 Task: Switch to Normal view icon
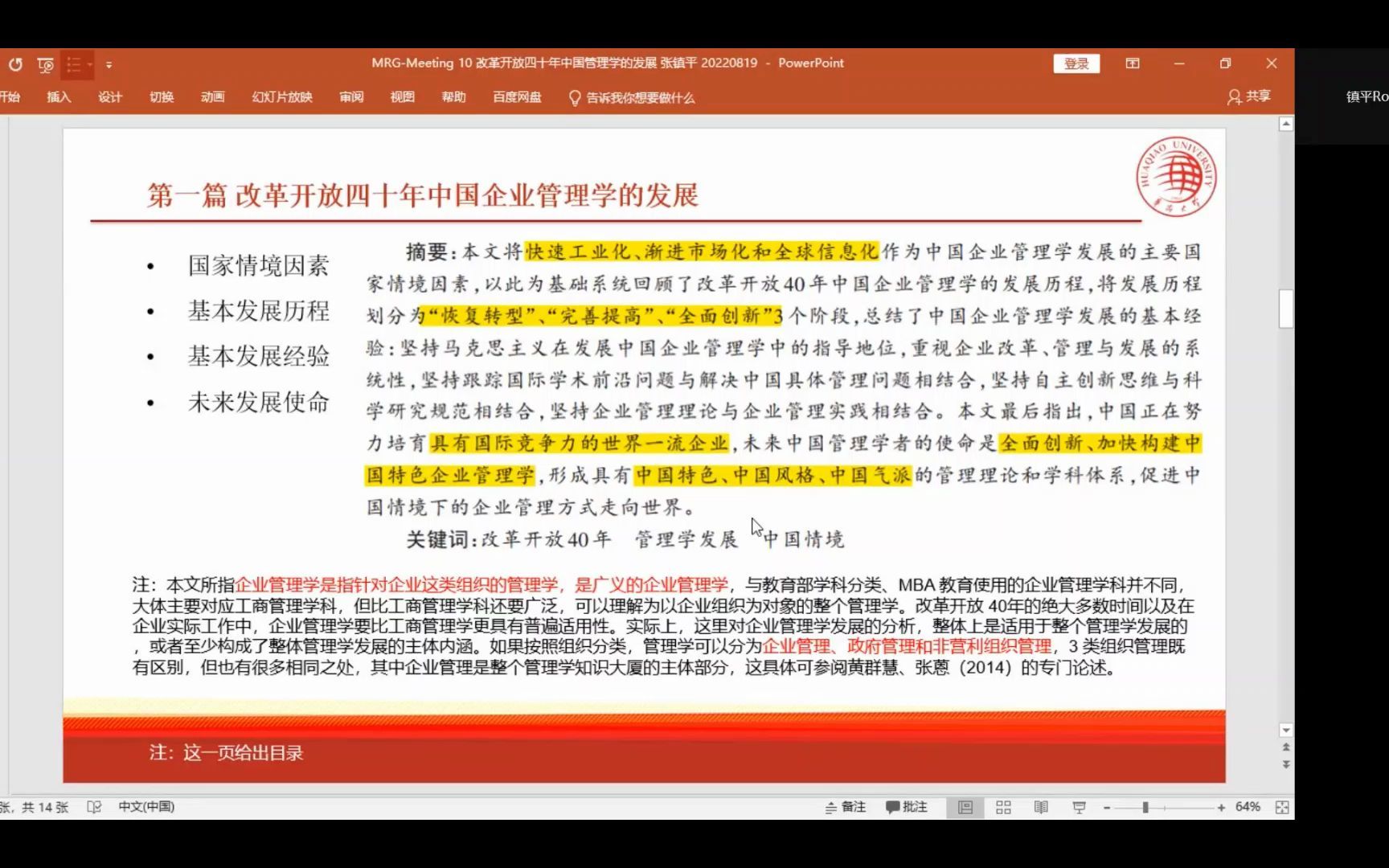(x=965, y=807)
